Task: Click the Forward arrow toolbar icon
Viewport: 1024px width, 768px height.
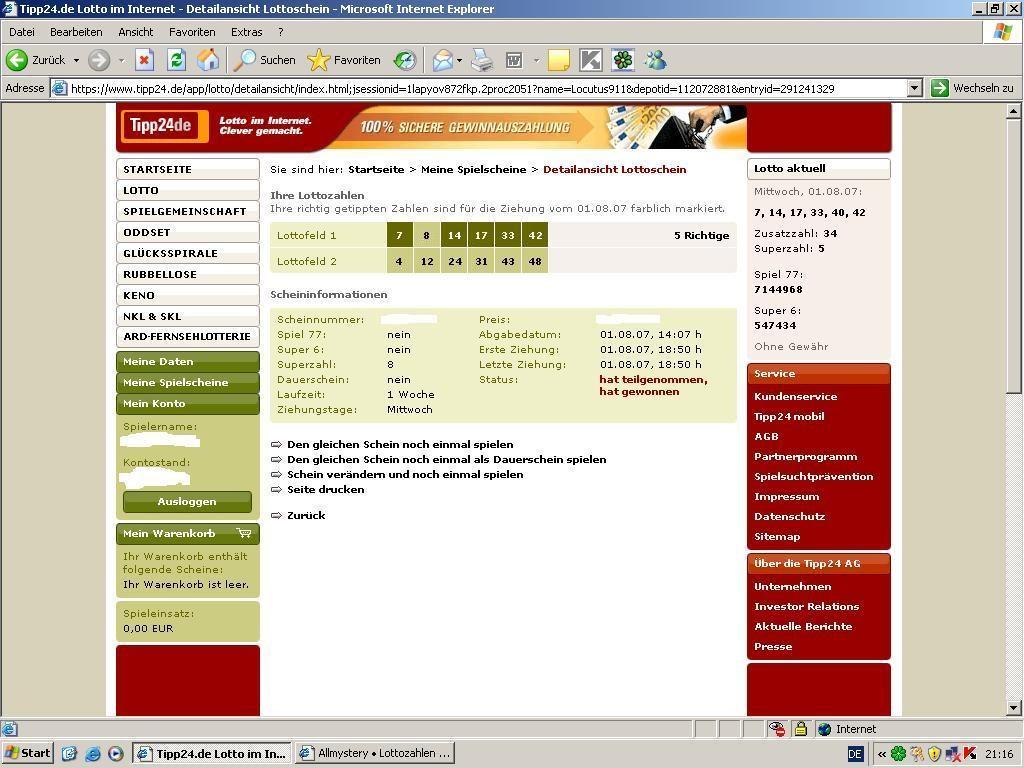Action: tap(99, 60)
